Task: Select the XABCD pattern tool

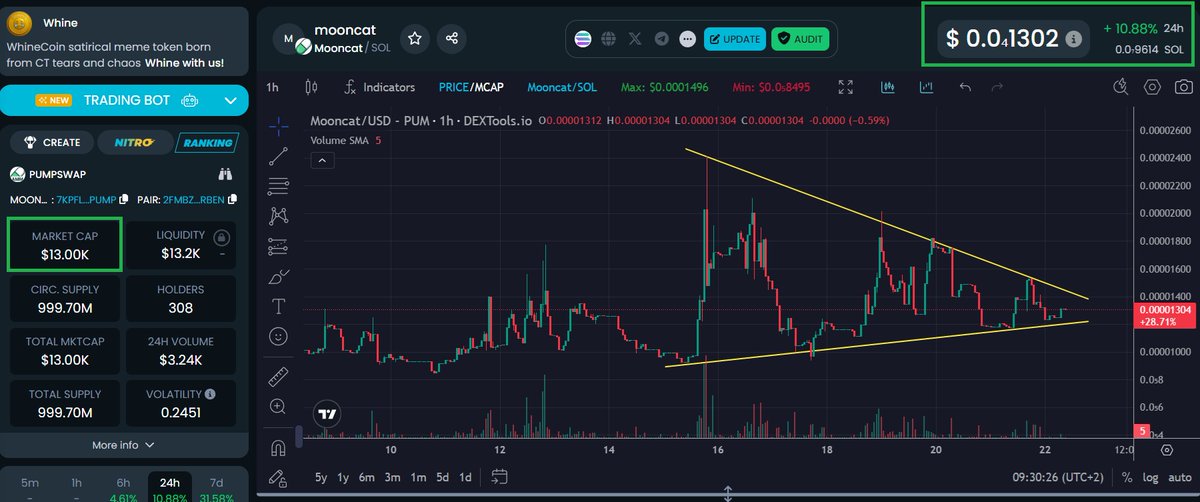Action: (x=279, y=215)
